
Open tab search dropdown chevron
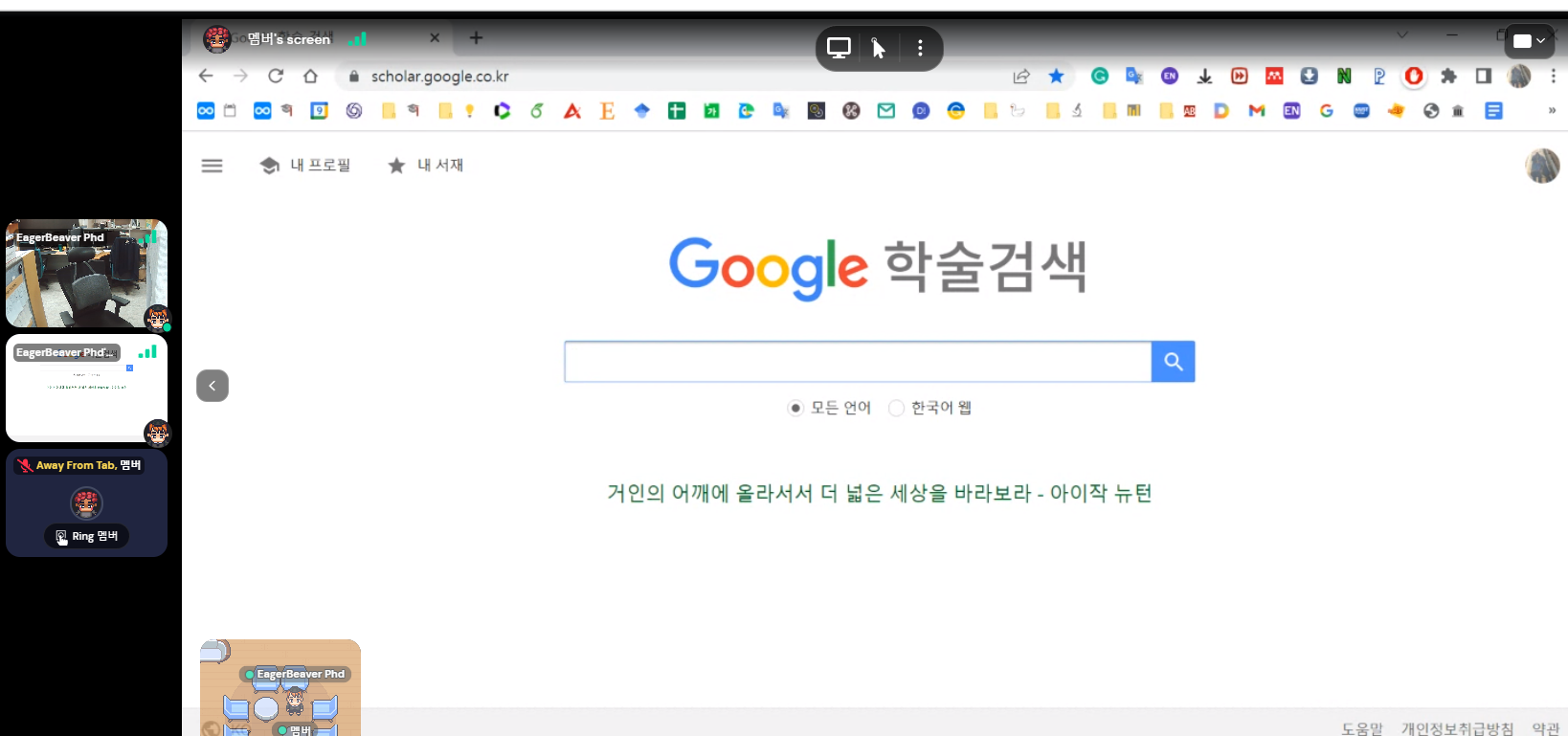click(1402, 35)
